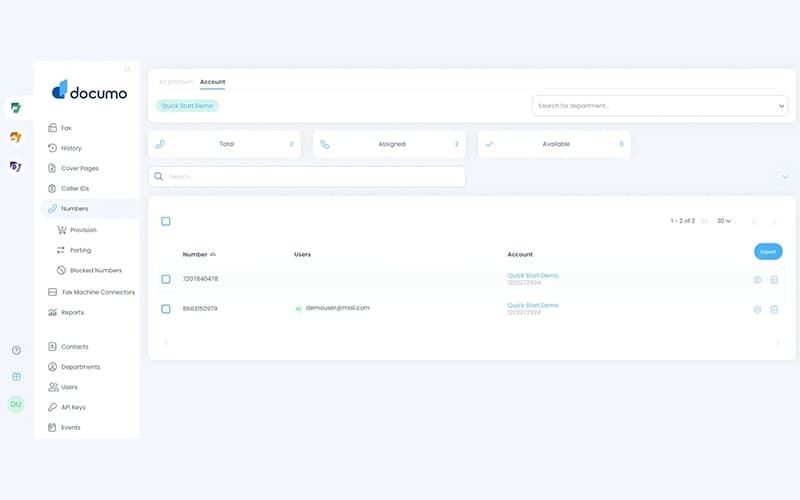Switch to the faded tab left of Account
This screenshot has height=500, width=800.
click(176, 82)
